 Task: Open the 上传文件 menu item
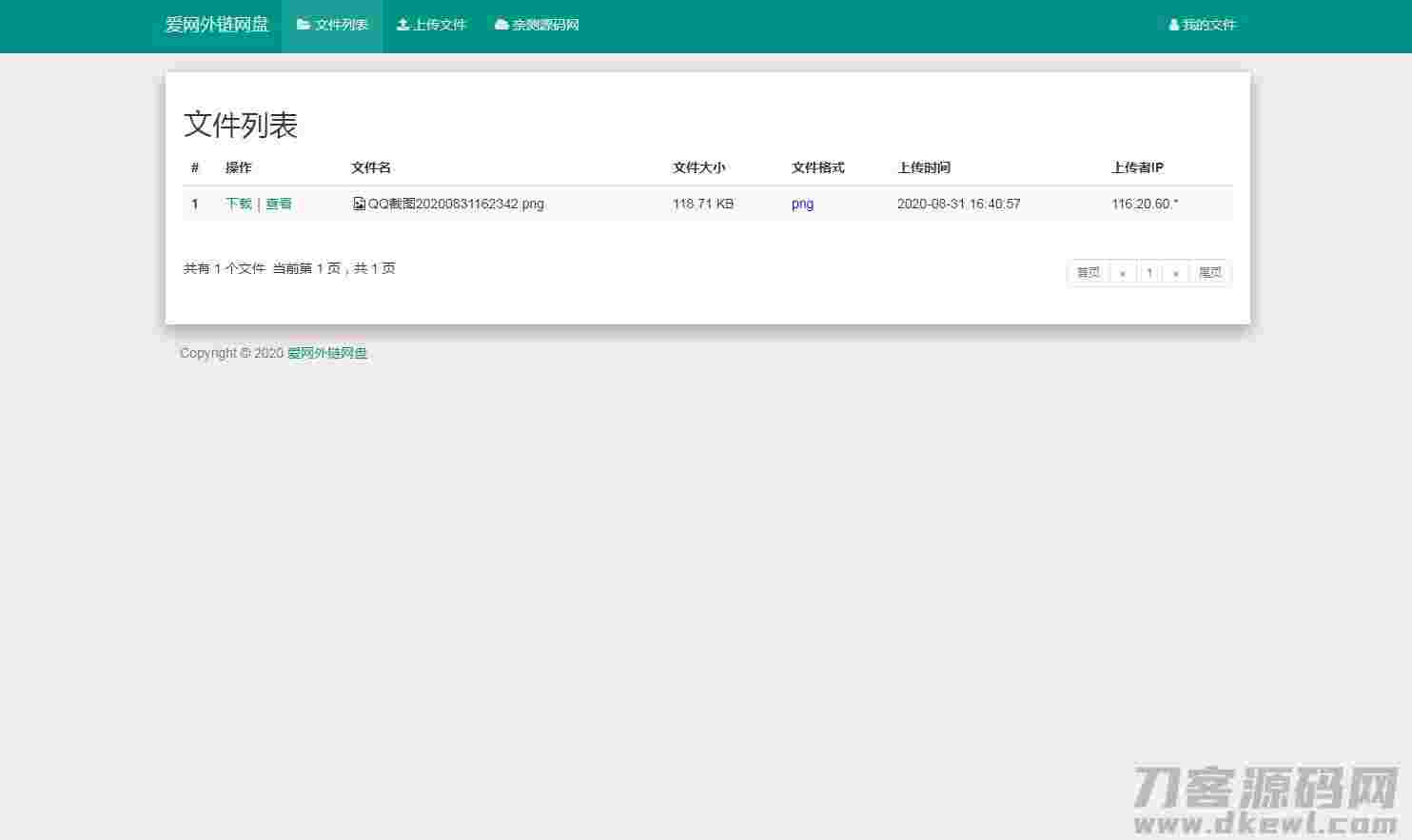coord(432,25)
